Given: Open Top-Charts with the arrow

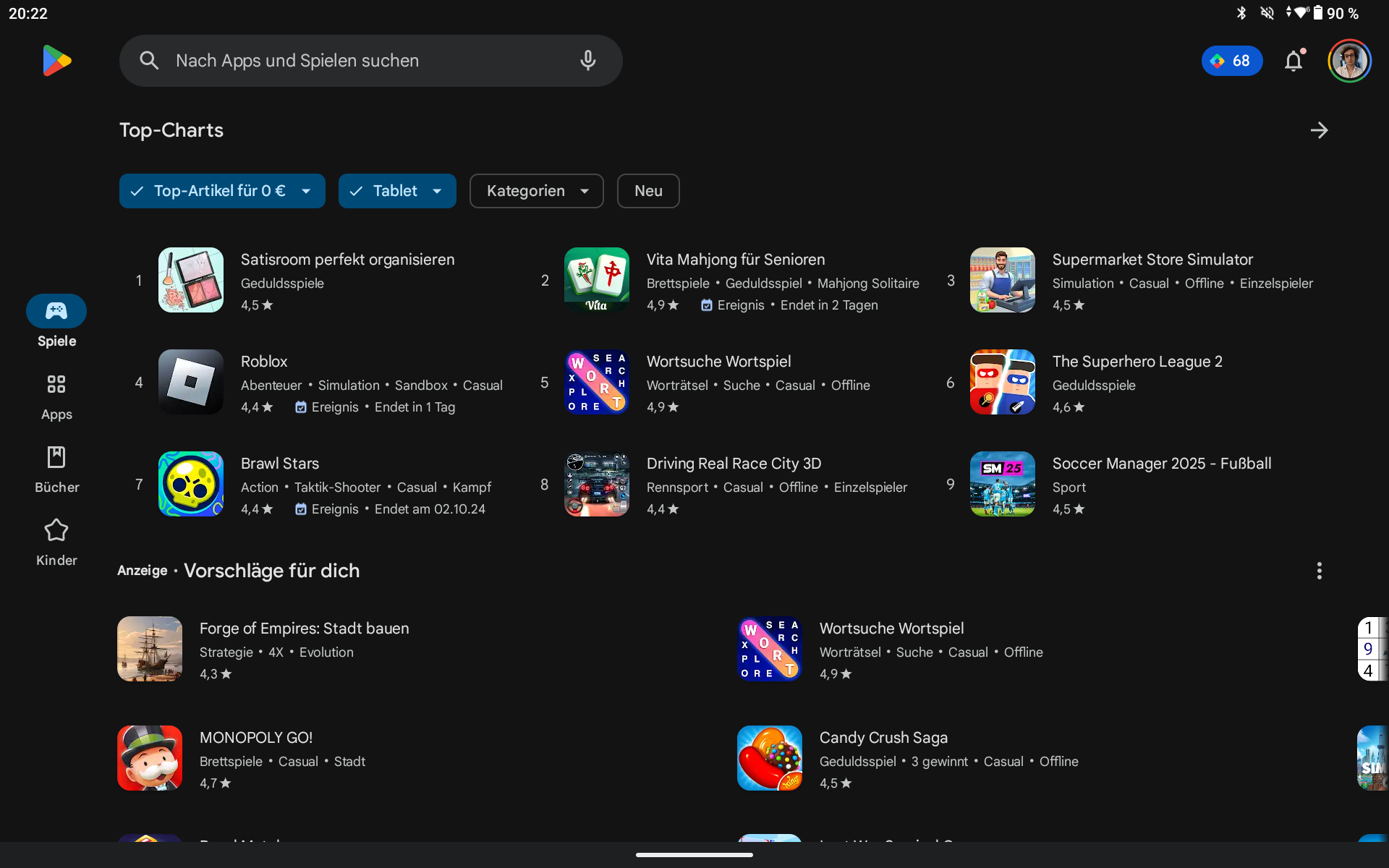Looking at the screenshot, I should [x=1320, y=130].
